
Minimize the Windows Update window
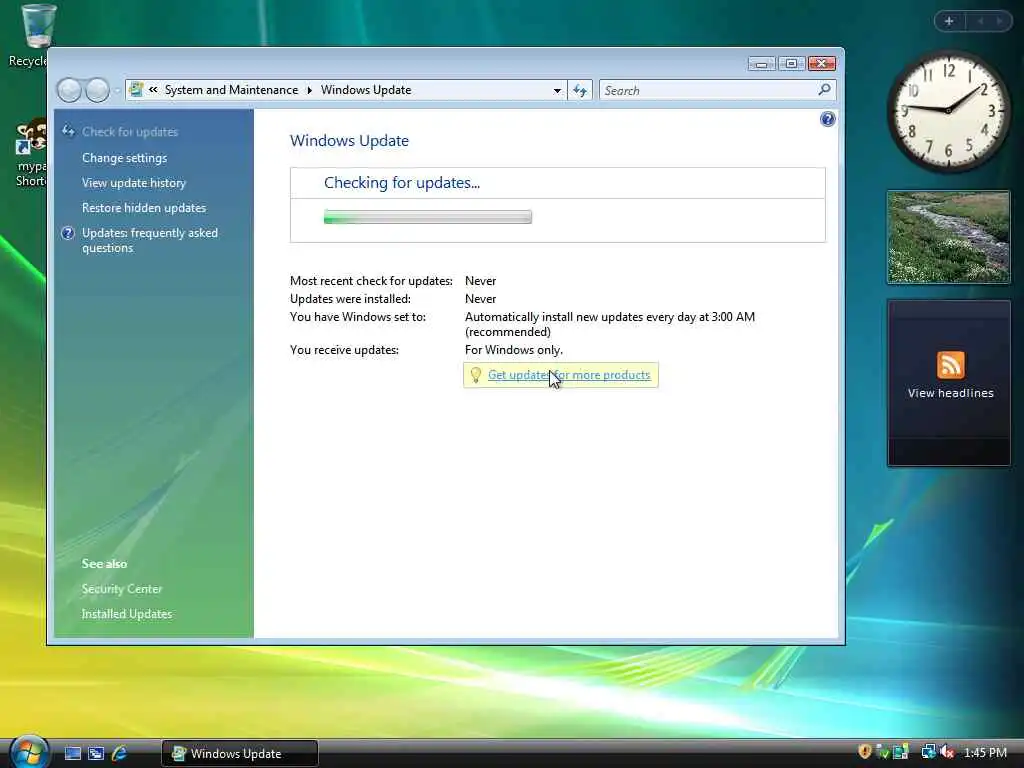tap(761, 63)
